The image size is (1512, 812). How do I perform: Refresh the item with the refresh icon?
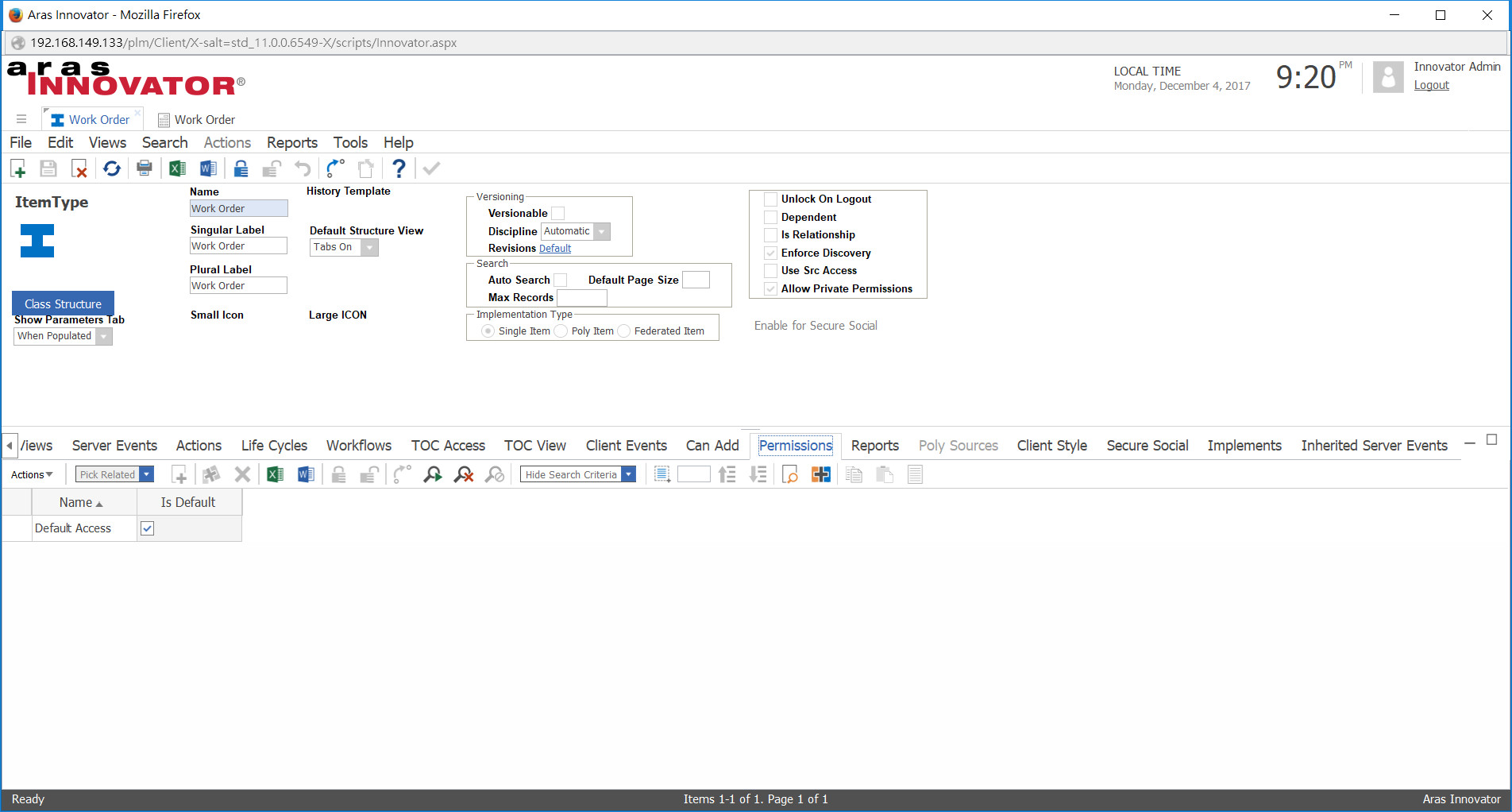(x=112, y=168)
